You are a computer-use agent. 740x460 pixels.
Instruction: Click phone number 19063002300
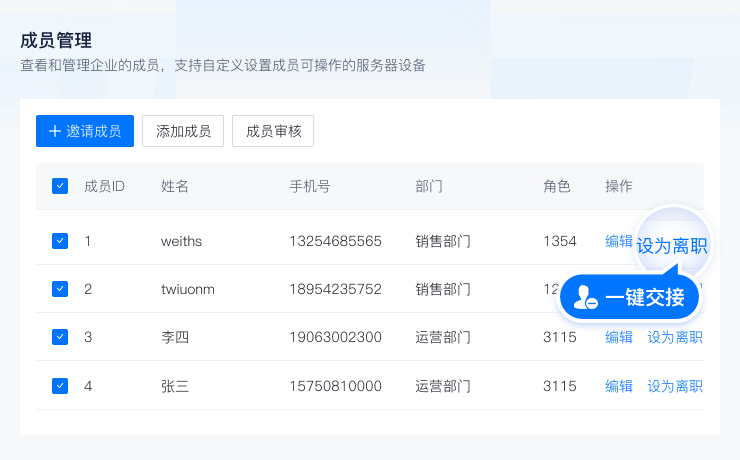click(x=336, y=337)
